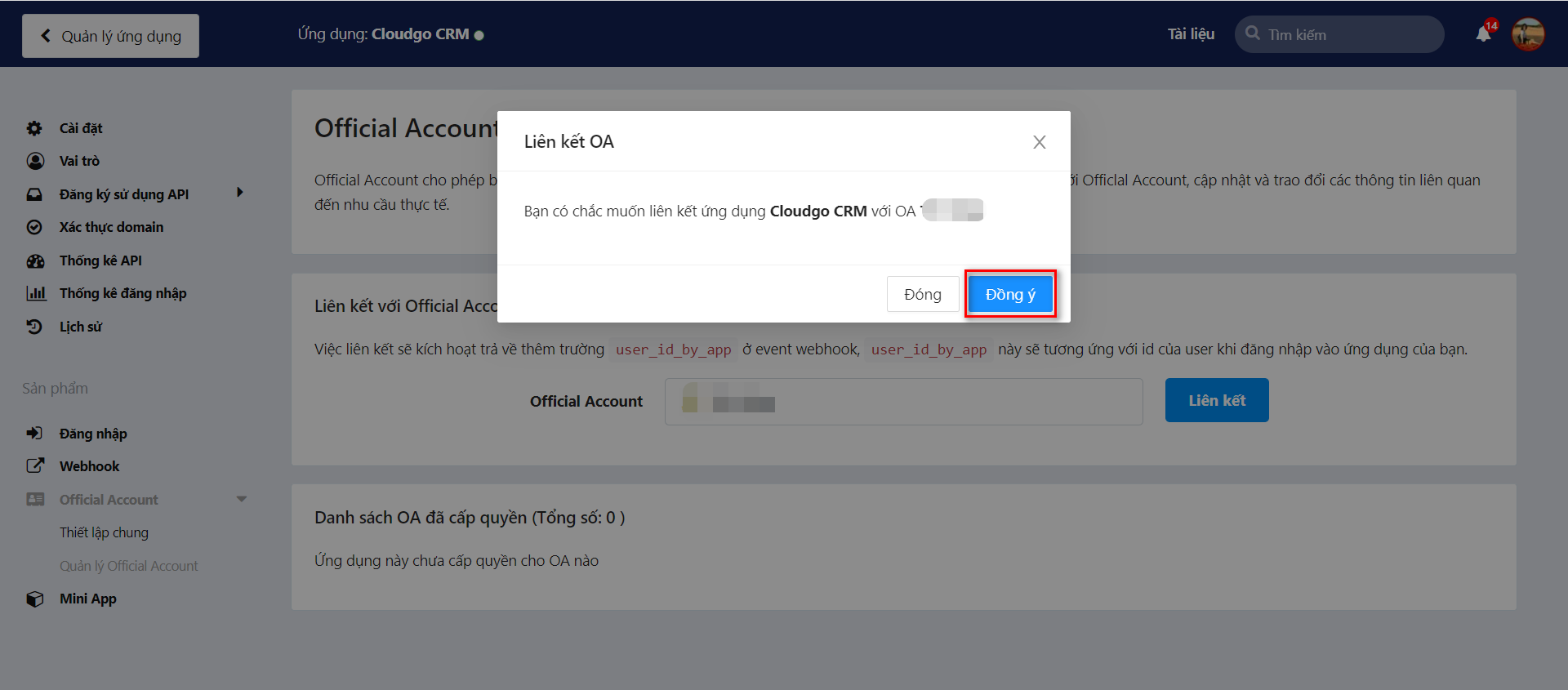Open Đăng nhập product item
The width and height of the screenshot is (1568, 690).
click(93, 434)
